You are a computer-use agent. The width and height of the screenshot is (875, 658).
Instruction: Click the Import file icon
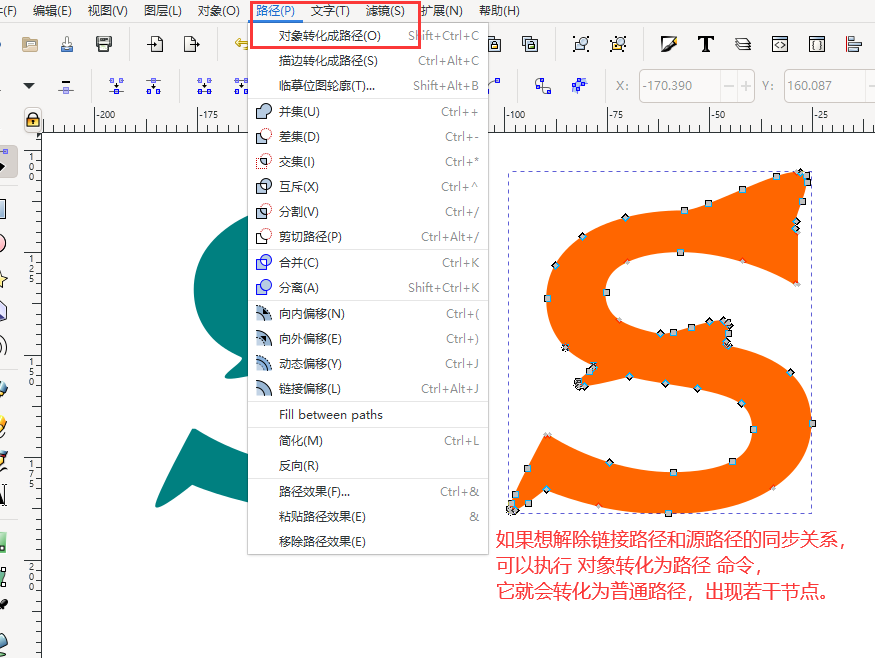click(x=155, y=44)
